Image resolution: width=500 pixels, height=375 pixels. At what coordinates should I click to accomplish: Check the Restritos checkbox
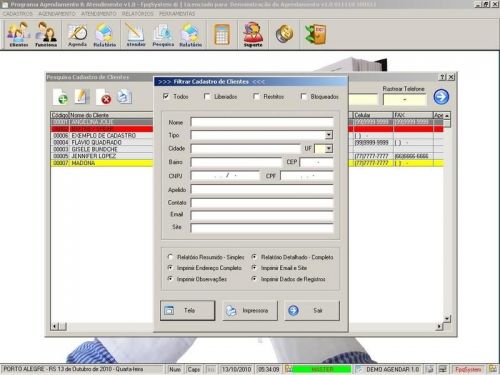click(x=256, y=96)
